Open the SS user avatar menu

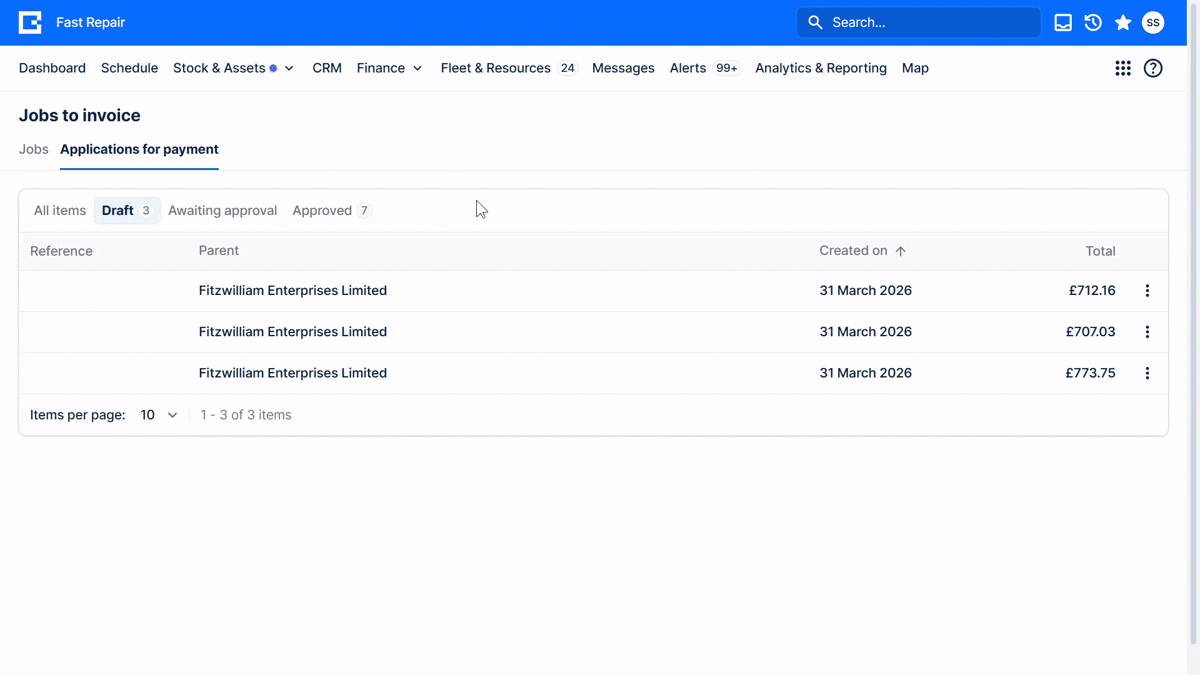1153,22
